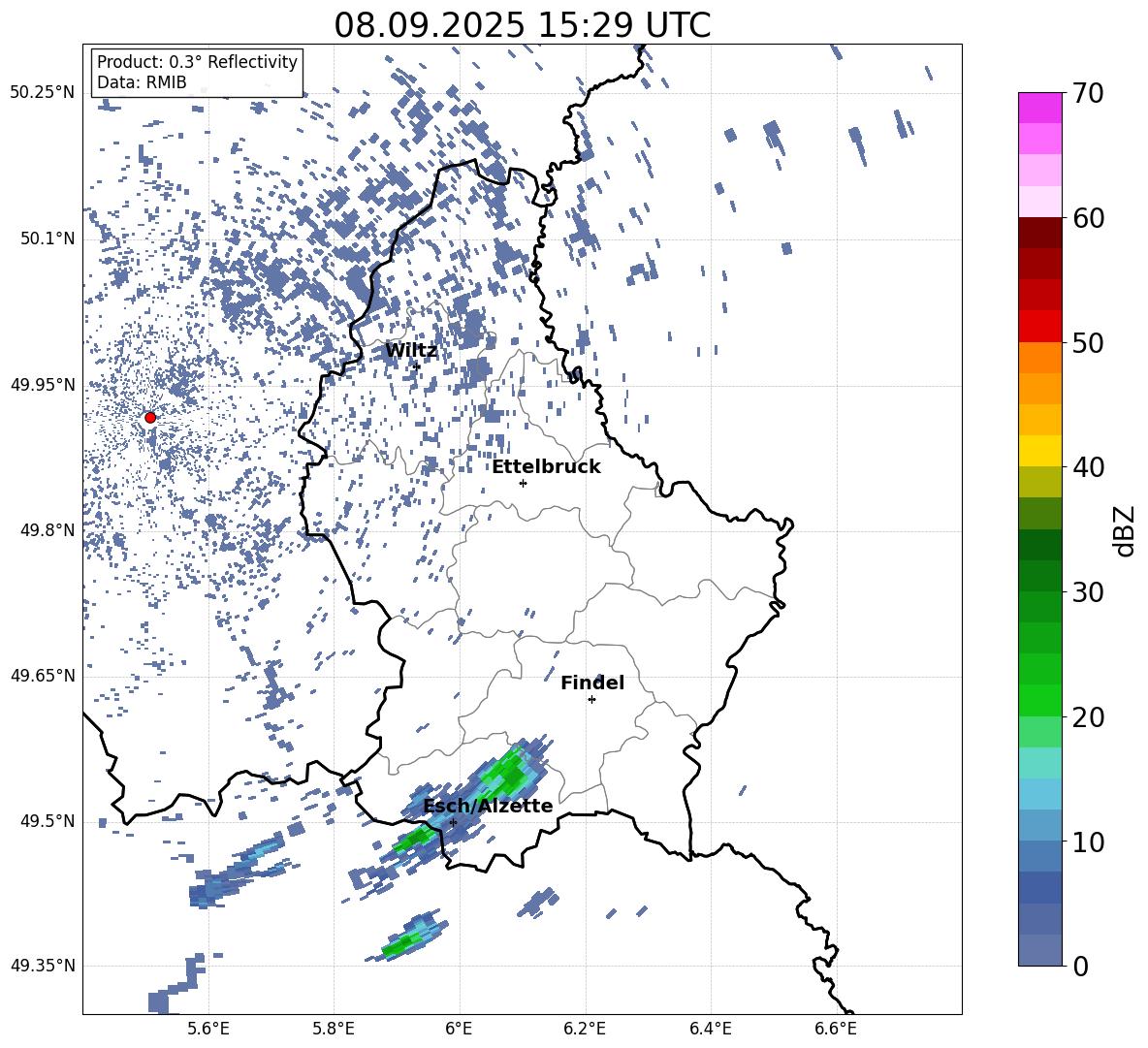Click the 0 tick on the colorbar
Image resolution: width=1148 pixels, height=1048 pixels.
[1080, 966]
